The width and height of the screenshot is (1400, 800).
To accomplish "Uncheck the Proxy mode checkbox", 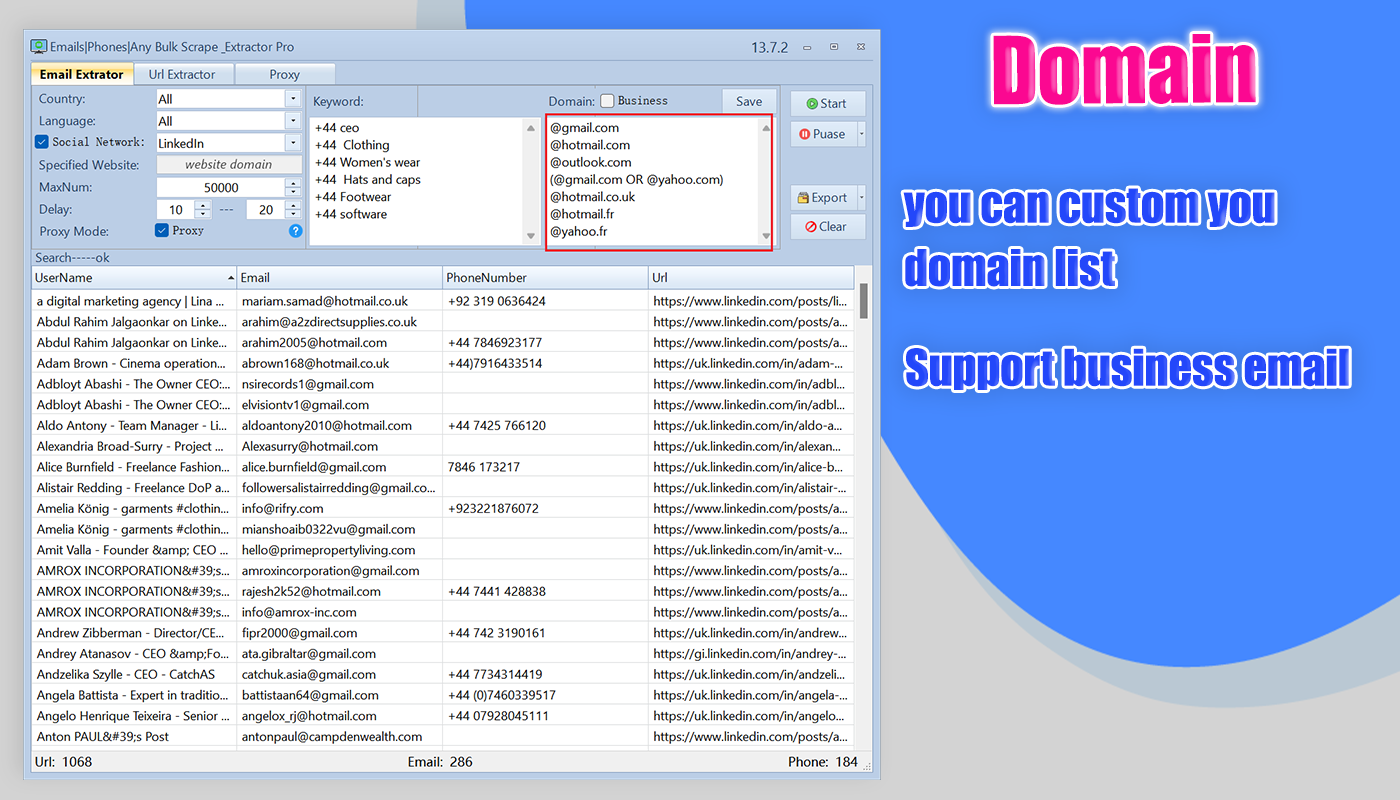I will tap(162, 231).
